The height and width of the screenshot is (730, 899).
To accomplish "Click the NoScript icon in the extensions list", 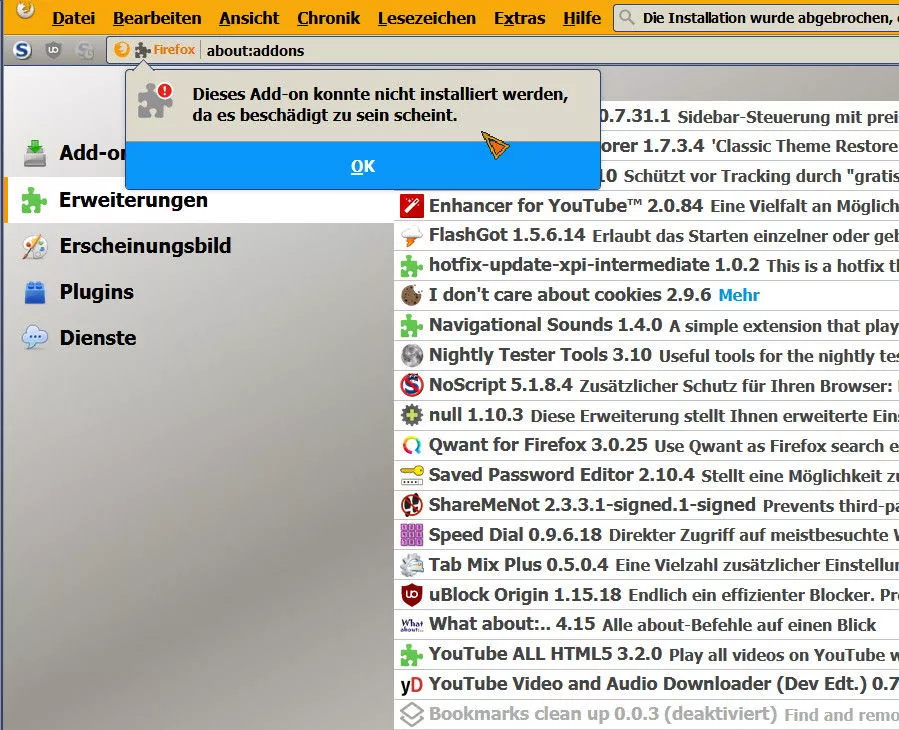I will [412, 385].
